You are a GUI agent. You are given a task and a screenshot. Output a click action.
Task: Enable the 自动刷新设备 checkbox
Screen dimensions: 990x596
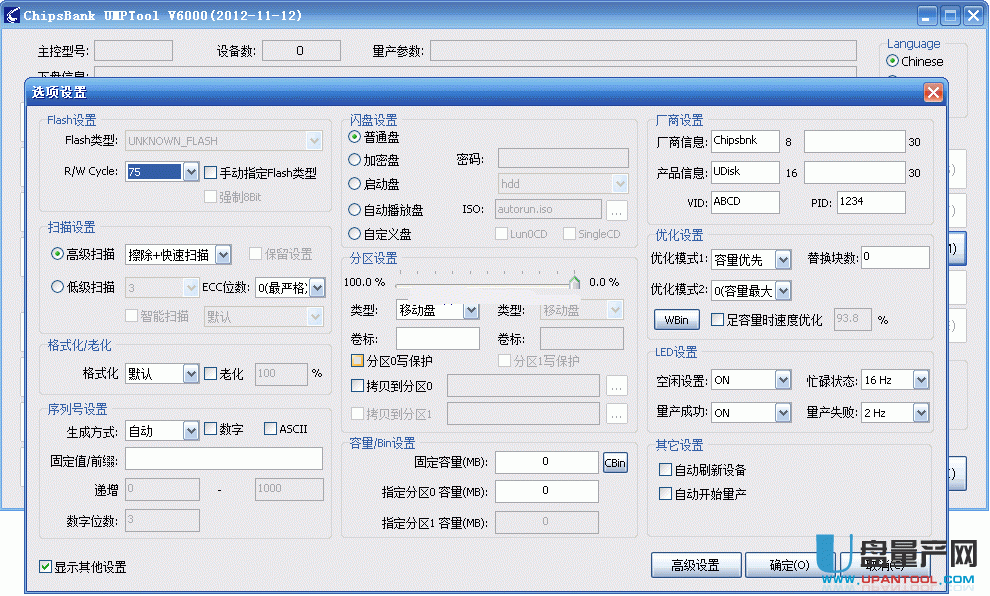[665, 470]
